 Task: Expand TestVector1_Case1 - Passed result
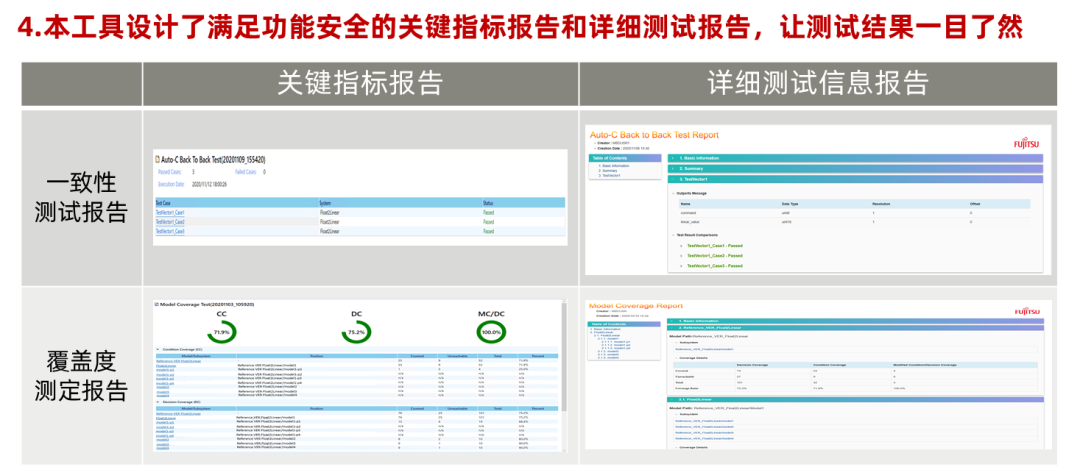[x=714, y=245]
